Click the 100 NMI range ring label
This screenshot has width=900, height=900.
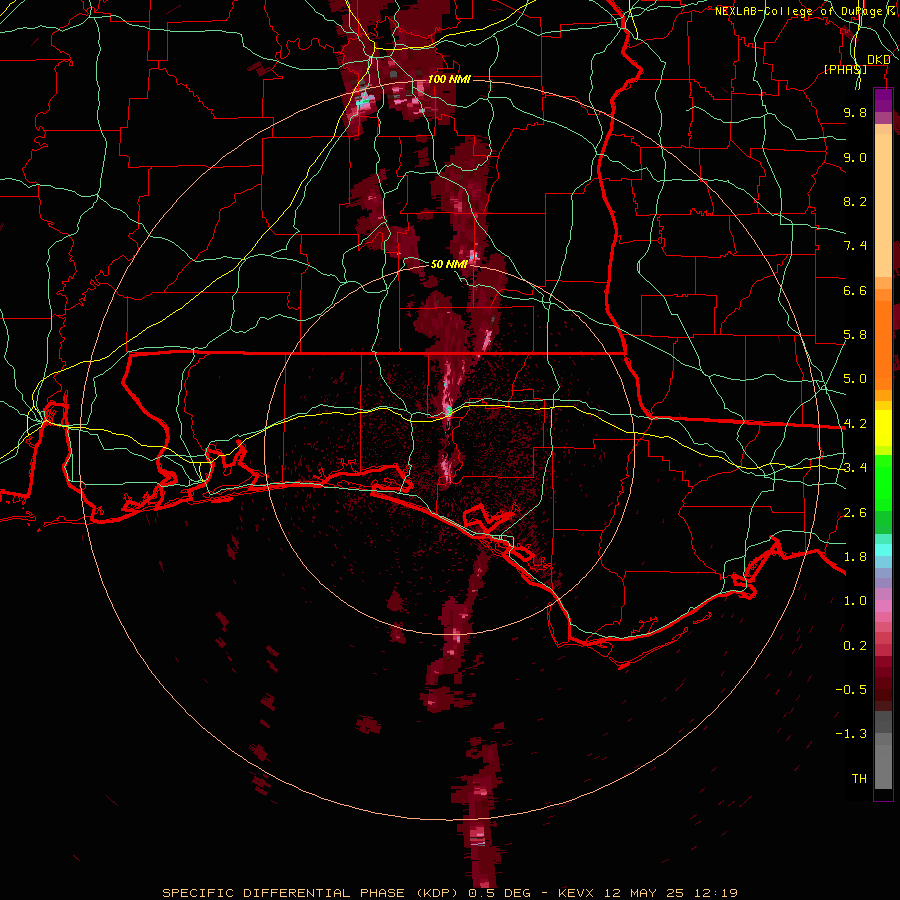pos(449,79)
